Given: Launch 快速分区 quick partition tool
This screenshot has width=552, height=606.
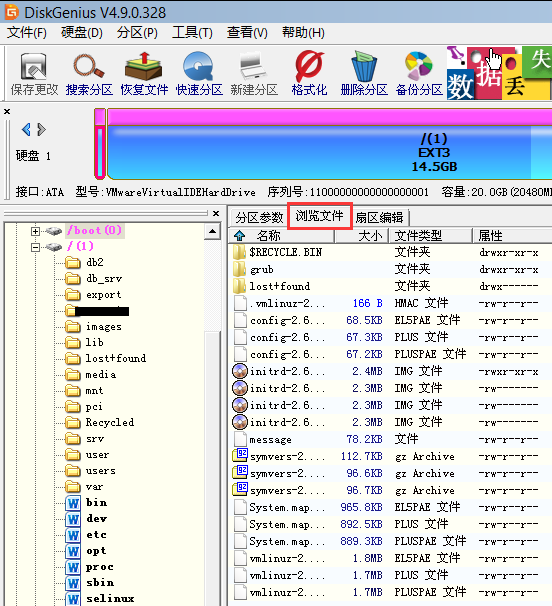Looking at the screenshot, I should [x=199, y=74].
